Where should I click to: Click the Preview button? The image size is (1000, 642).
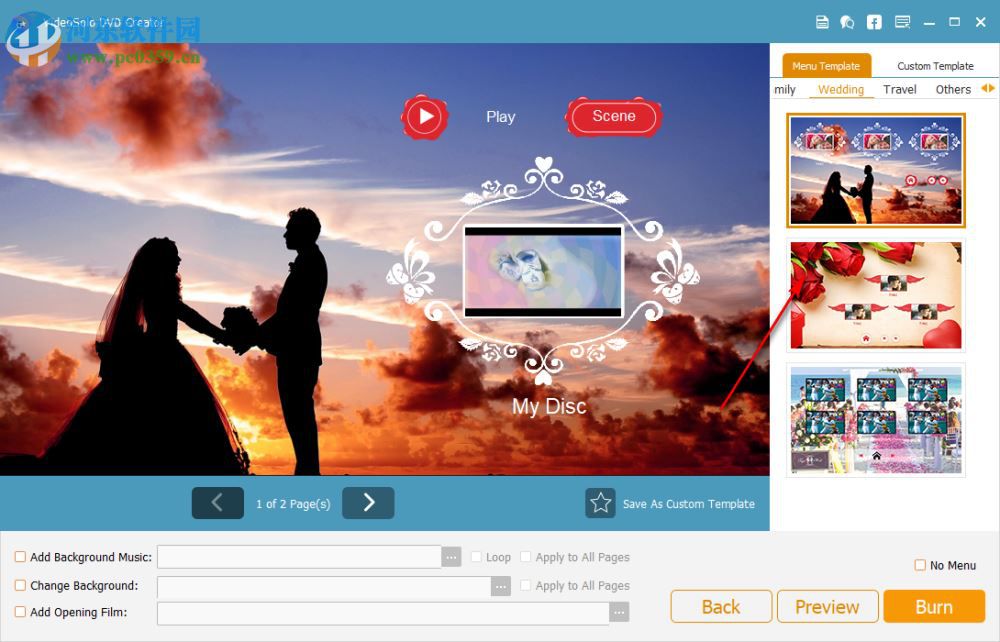827,606
